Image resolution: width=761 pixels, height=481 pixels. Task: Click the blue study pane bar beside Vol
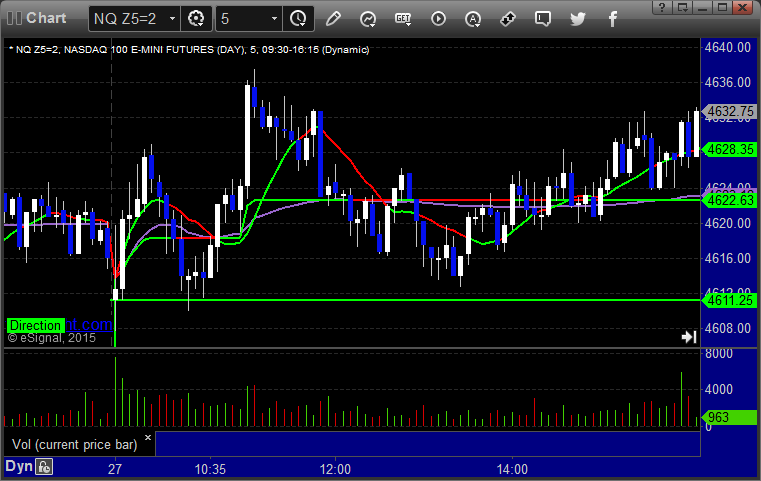tap(428, 444)
